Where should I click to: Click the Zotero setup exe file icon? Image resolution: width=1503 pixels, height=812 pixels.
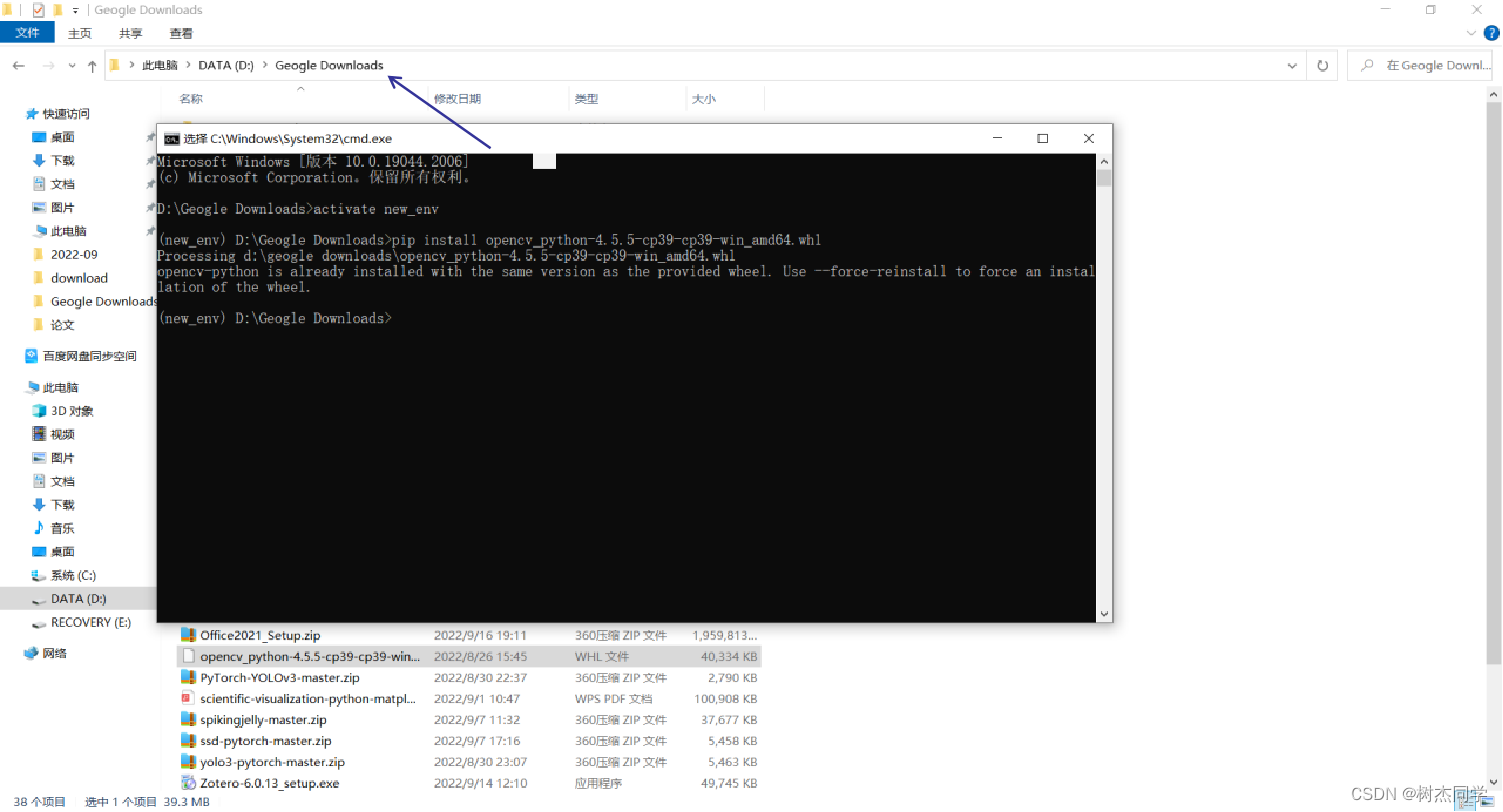pyautogui.click(x=188, y=783)
